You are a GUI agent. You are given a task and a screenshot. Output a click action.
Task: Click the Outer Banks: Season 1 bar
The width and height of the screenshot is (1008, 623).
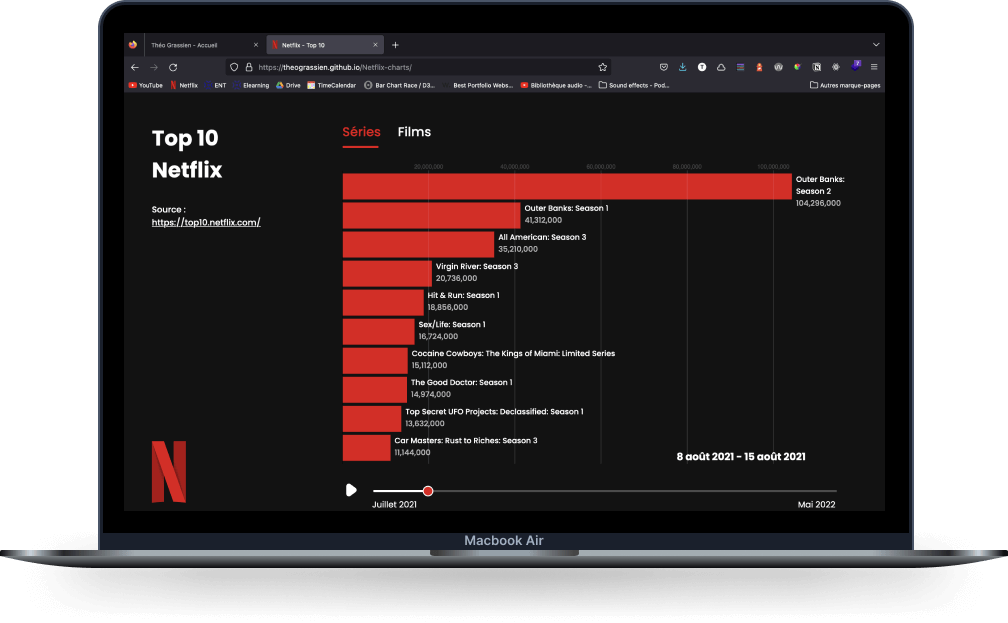tap(431, 215)
